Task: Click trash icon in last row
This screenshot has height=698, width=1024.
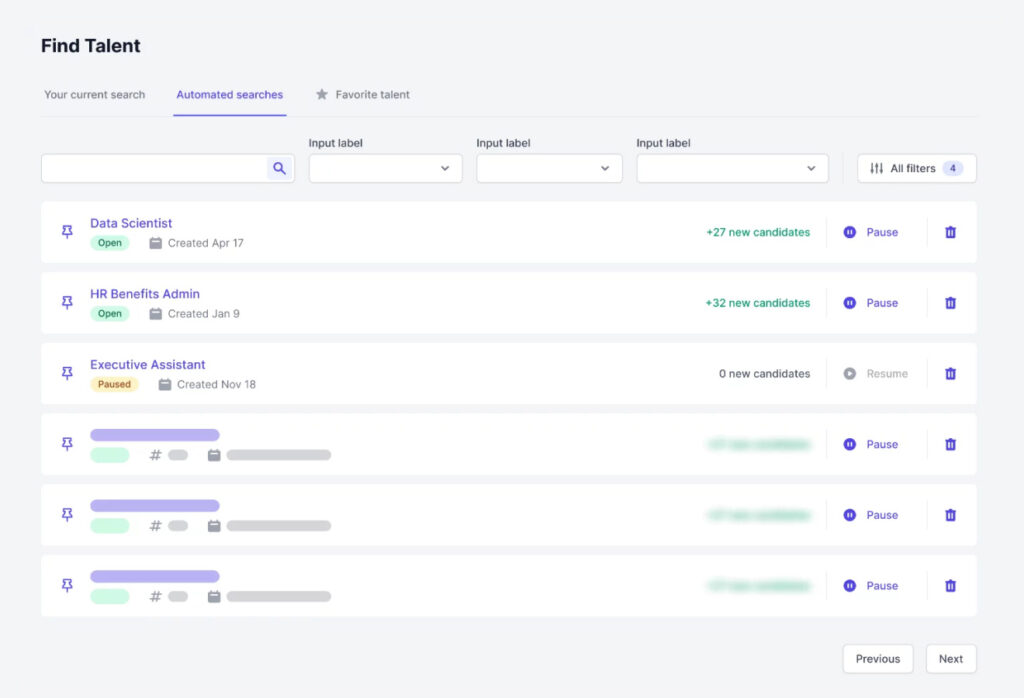Action: 950,586
